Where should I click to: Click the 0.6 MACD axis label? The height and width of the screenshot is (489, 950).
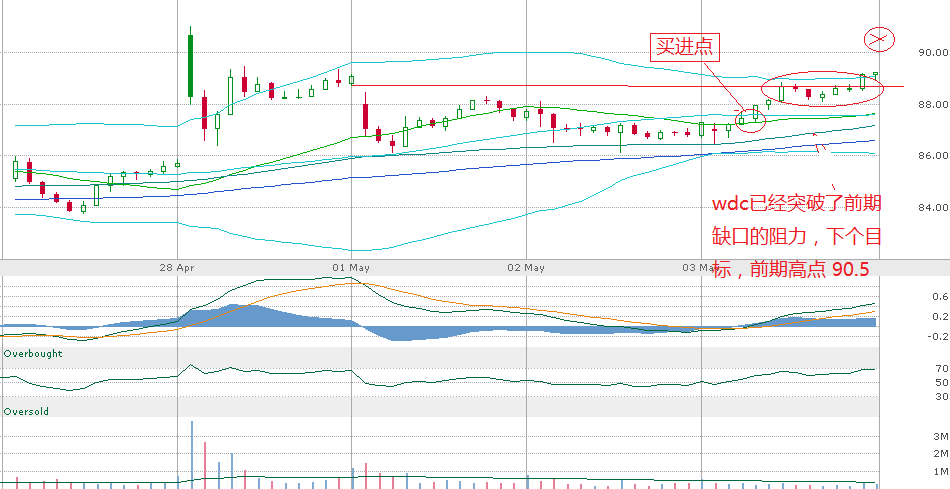pos(940,297)
